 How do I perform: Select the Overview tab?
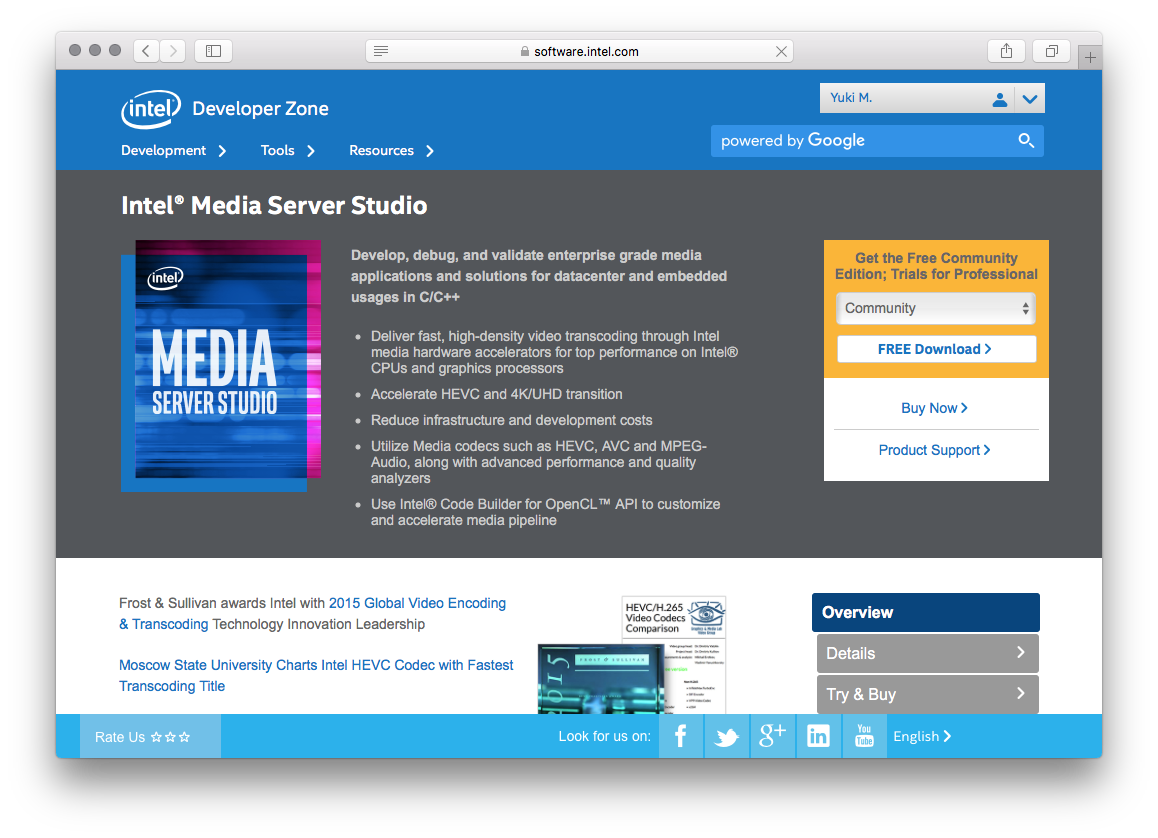(925, 612)
